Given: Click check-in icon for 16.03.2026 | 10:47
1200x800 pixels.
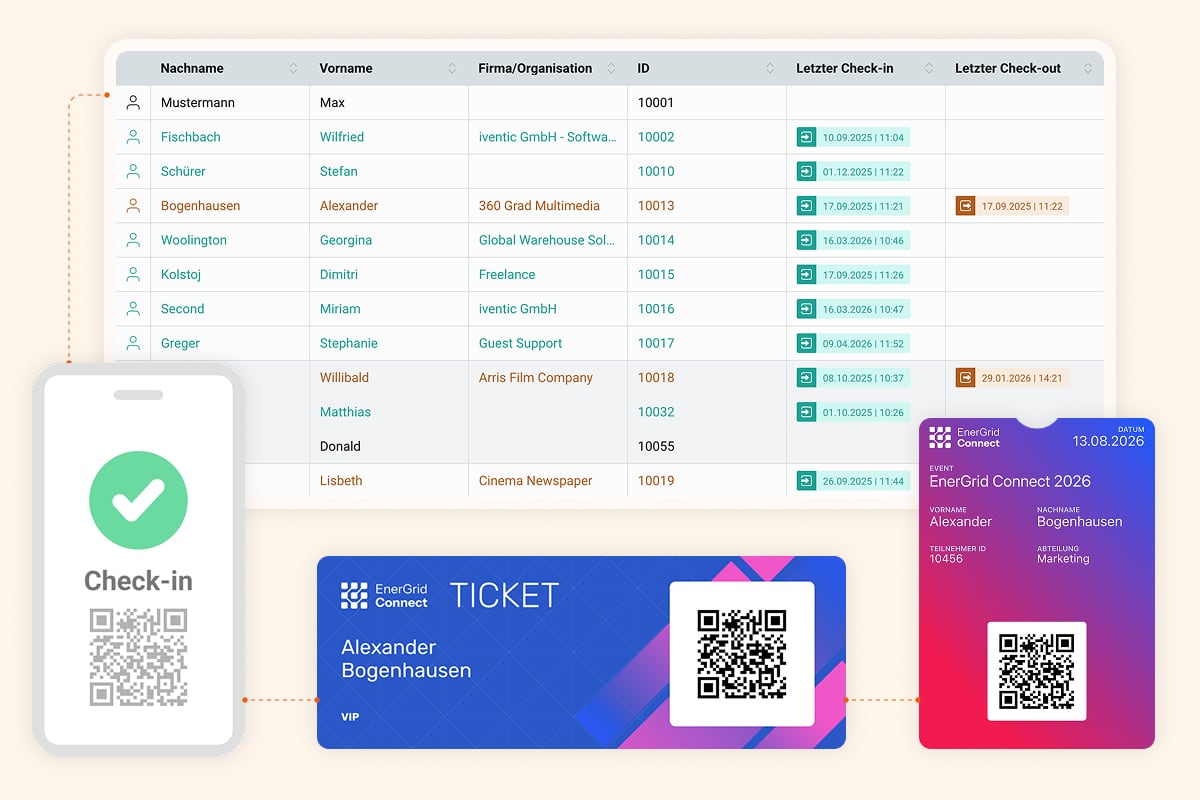Looking at the screenshot, I should tap(806, 309).
